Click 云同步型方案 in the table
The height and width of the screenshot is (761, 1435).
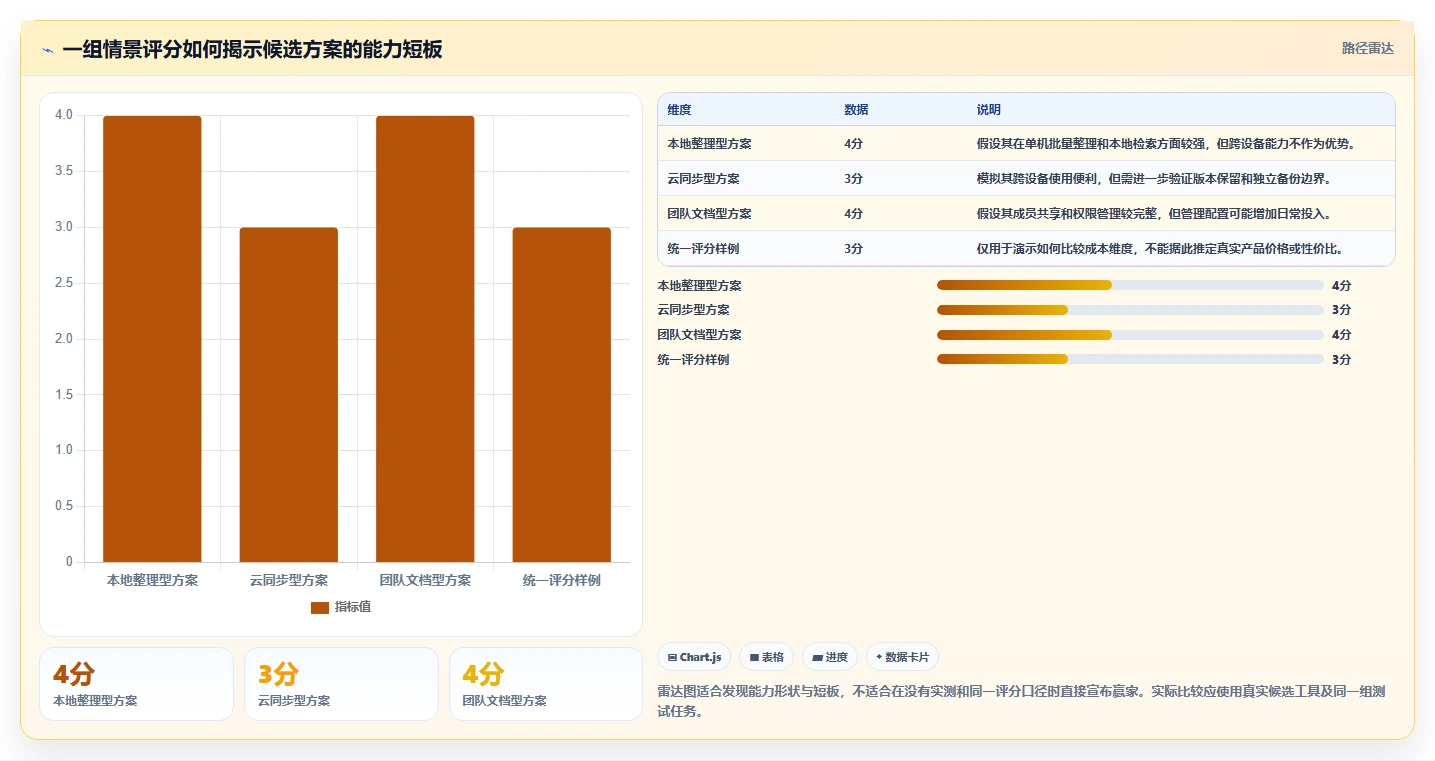click(x=703, y=179)
